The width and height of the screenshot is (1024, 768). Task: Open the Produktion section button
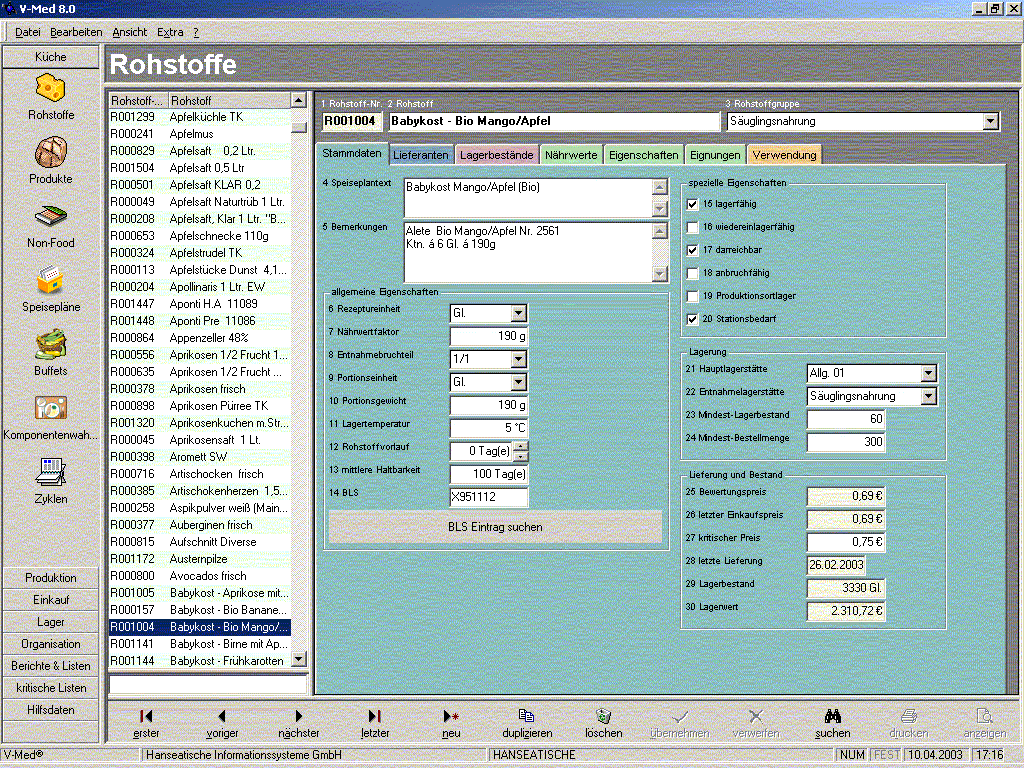(51, 578)
